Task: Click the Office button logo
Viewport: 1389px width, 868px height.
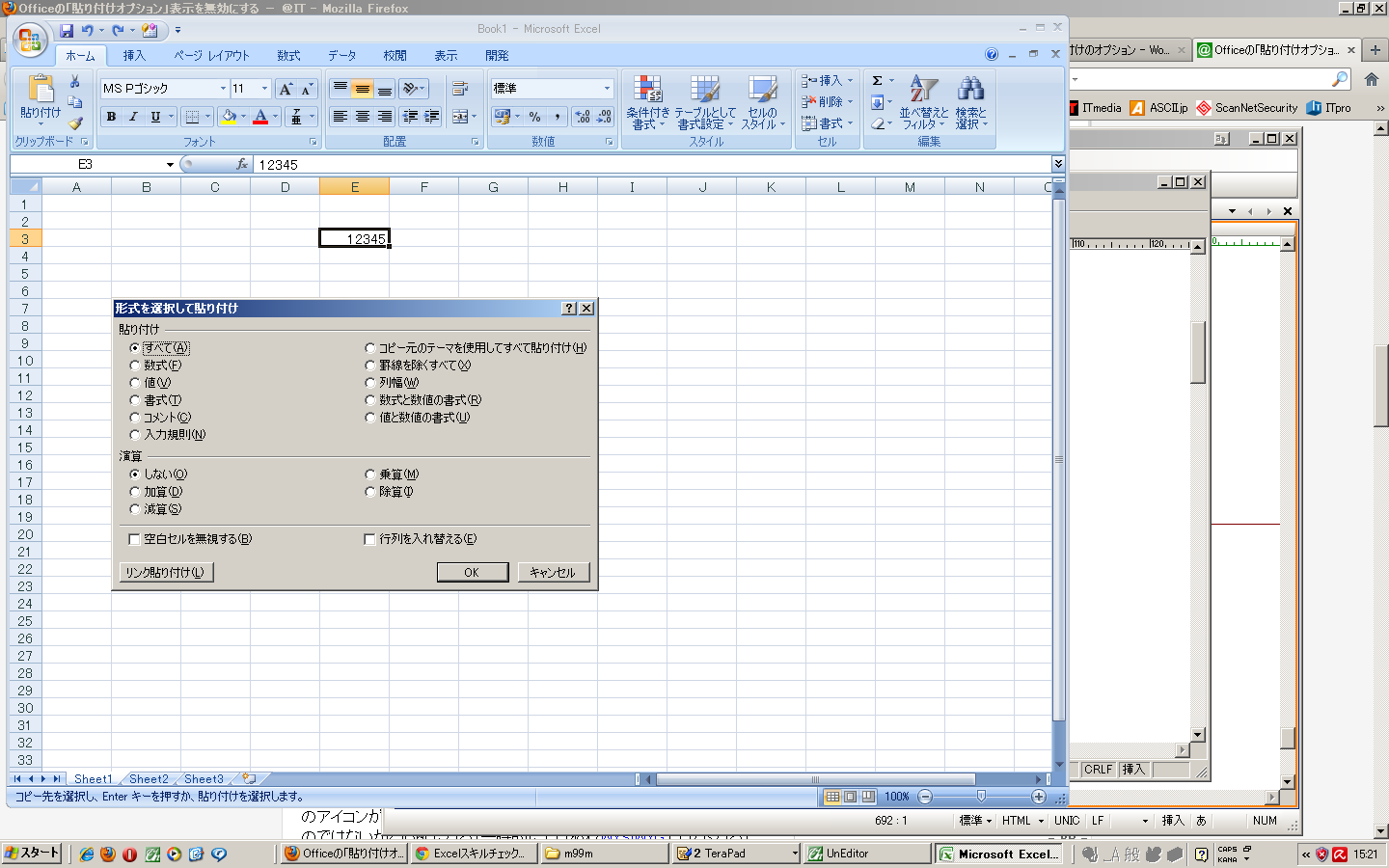Action: pyautogui.click(x=29, y=40)
